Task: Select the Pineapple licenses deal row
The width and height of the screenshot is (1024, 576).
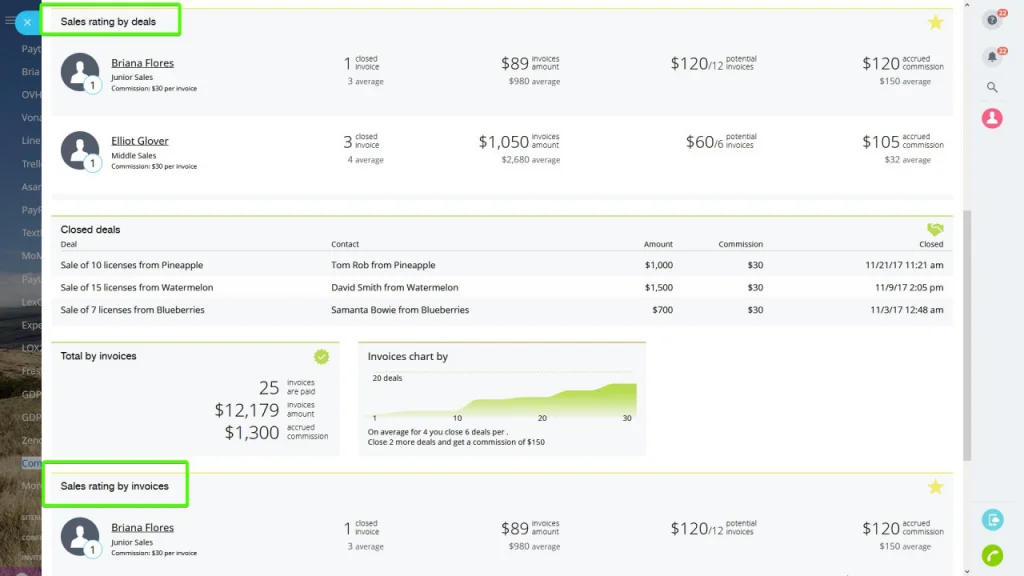Action: coord(502,265)
